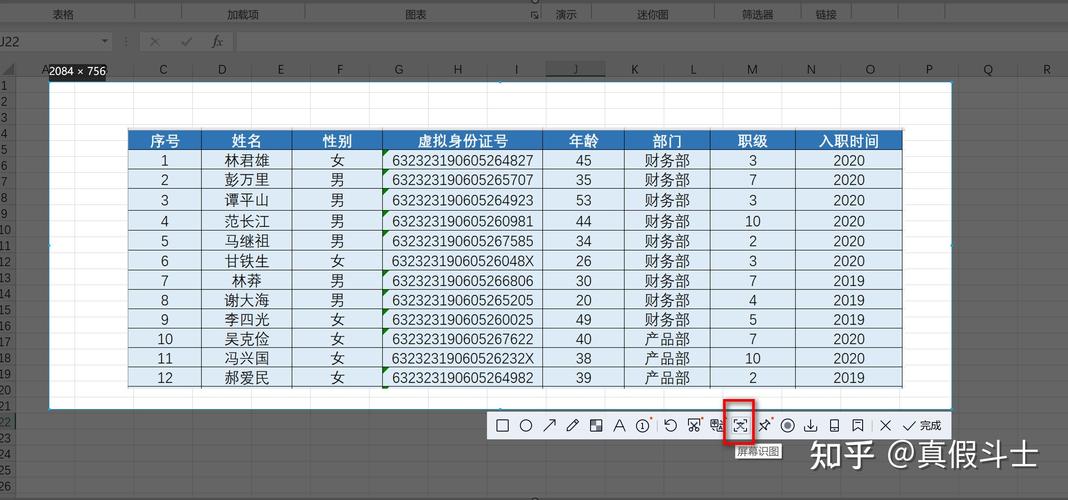Click the name cell 吴克俭
The width and height of the screenshot is (1068, 500).
pos(247,339)
